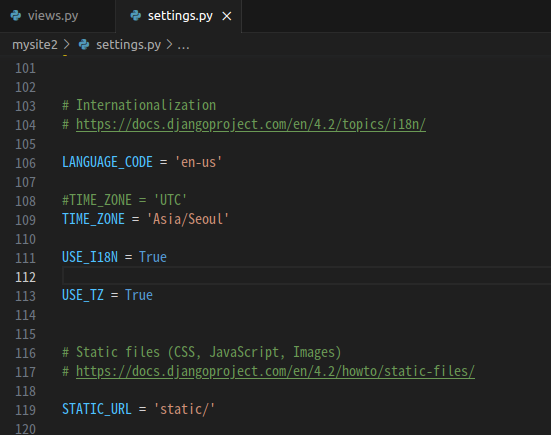
Task: Expand the breadcrumb ellipsis symbols list
Action: click(183, 45)
